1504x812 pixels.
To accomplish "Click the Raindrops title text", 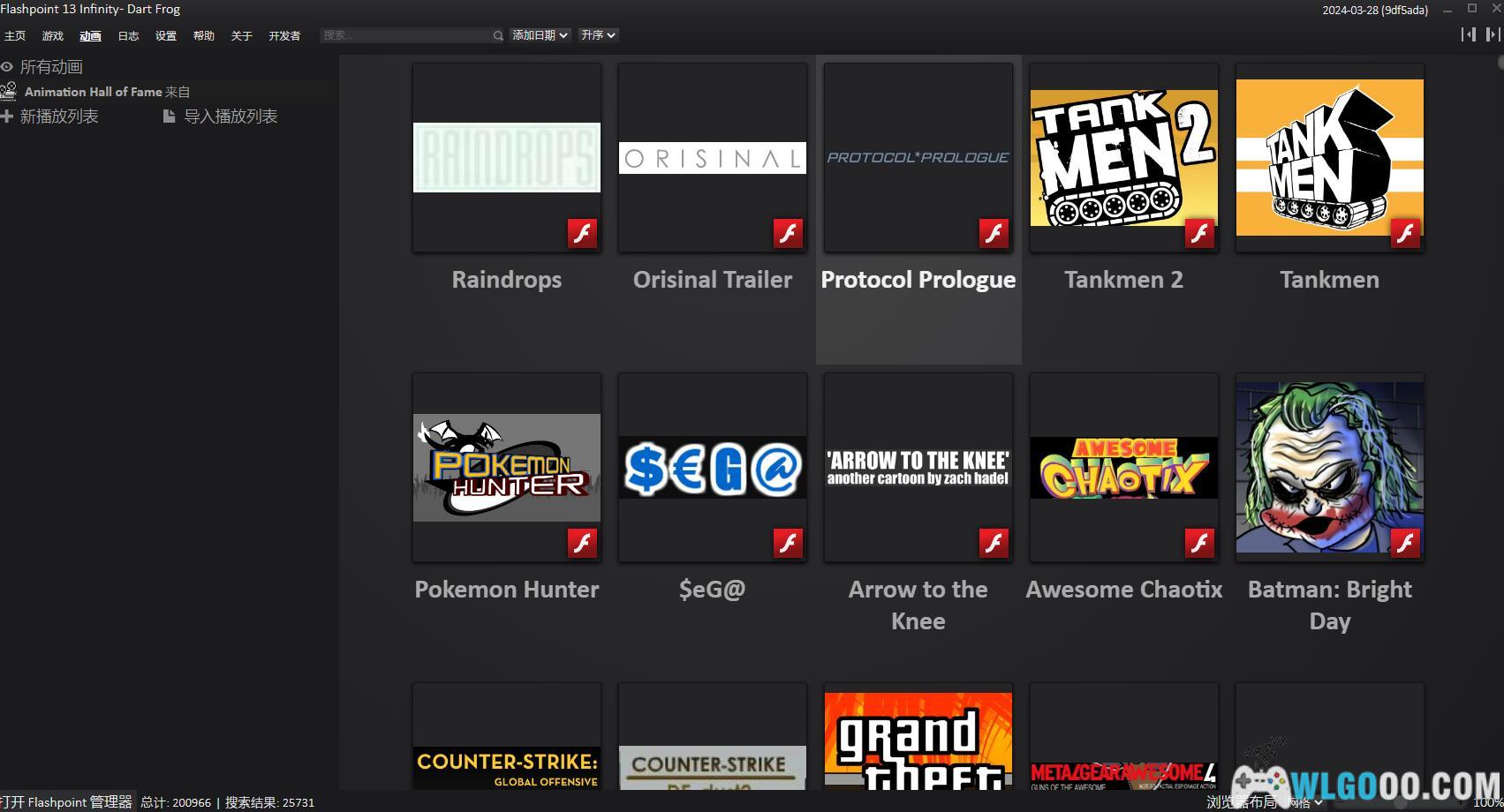I will coord(507,280).
